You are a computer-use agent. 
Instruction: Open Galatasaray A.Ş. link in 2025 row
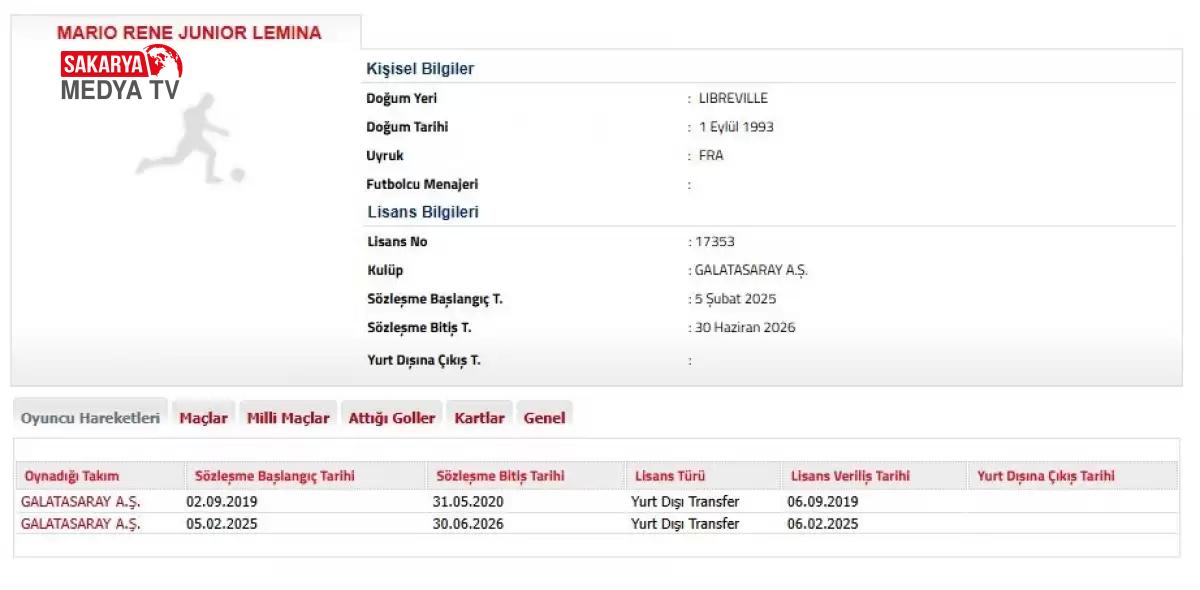(x=81, y=524)
